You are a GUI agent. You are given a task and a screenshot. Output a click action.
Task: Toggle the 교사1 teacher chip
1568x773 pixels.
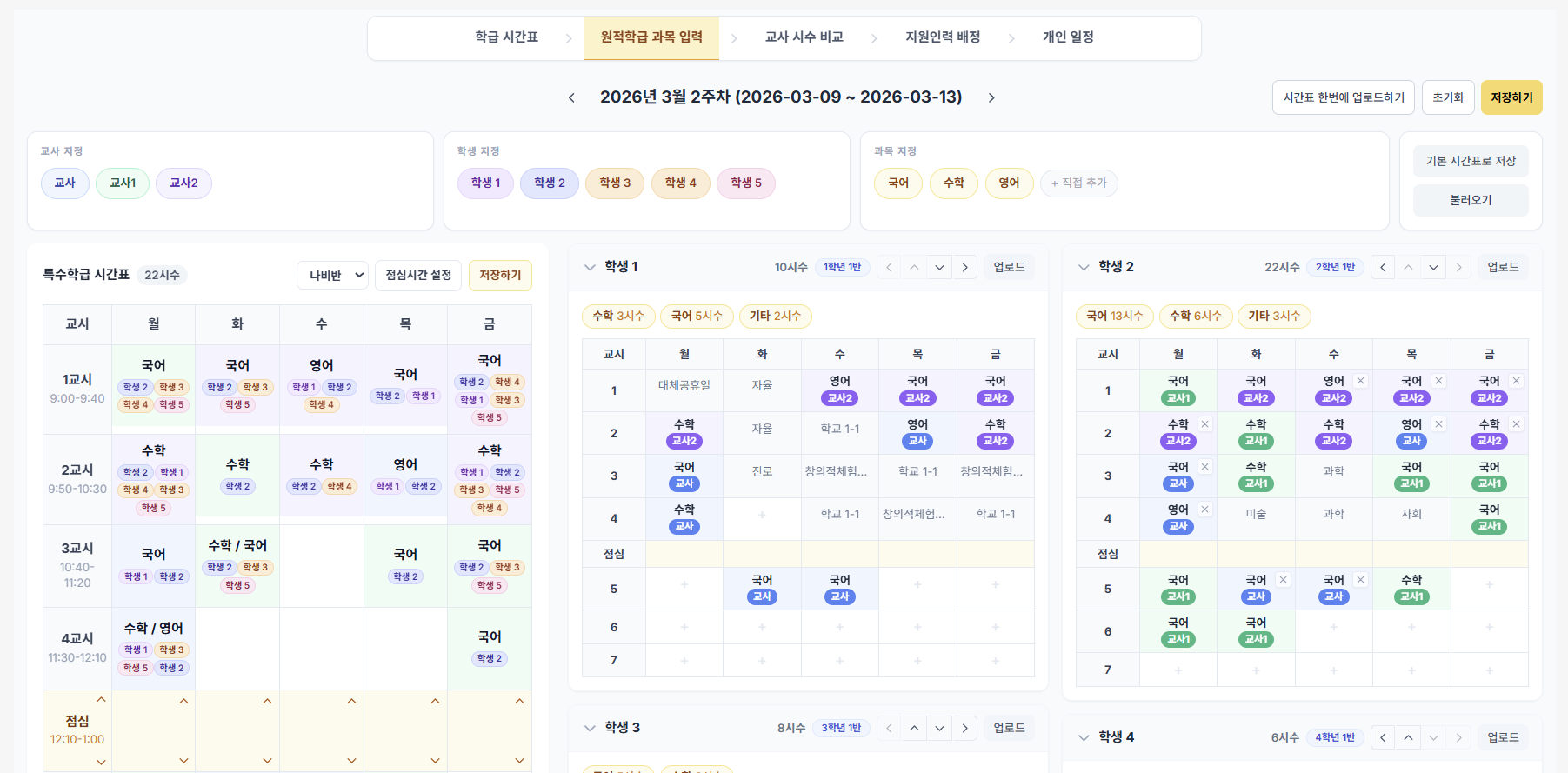(x=123, y=183)
